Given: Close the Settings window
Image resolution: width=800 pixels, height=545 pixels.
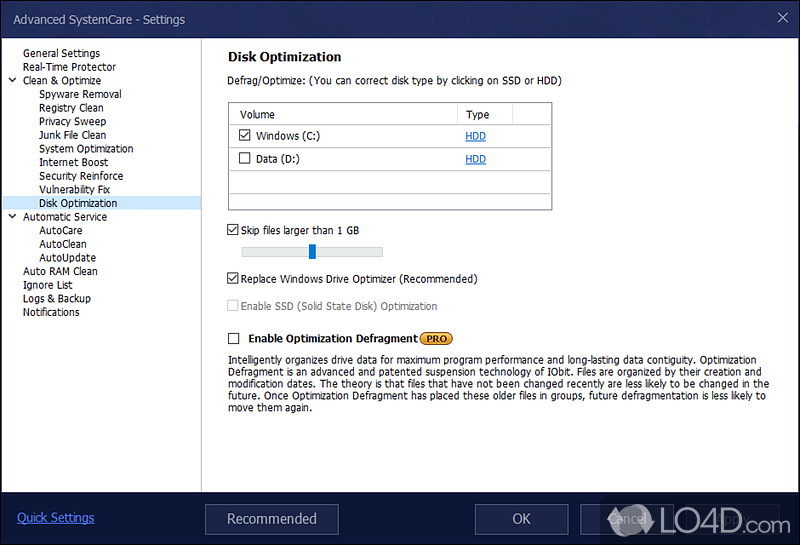Looking at the screenshot, I should 781,19.
